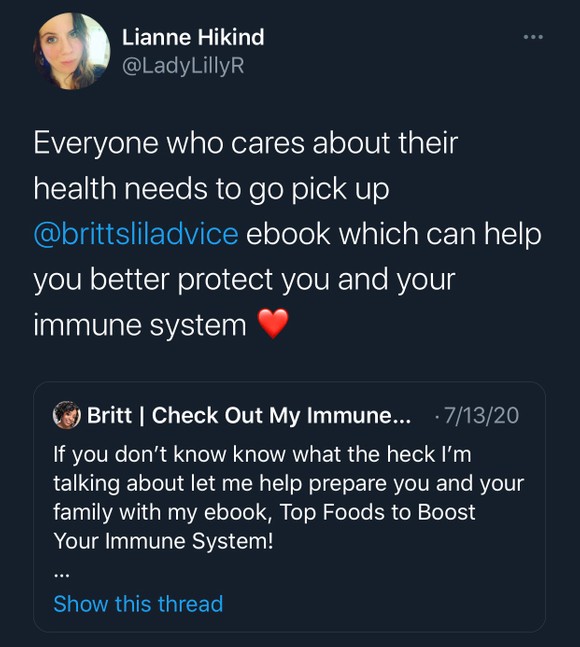This screenshot has height=647, width=580.
Task: Select the Lianne Hikind display name
Action: pyautogui.click(x=193, y=38)
